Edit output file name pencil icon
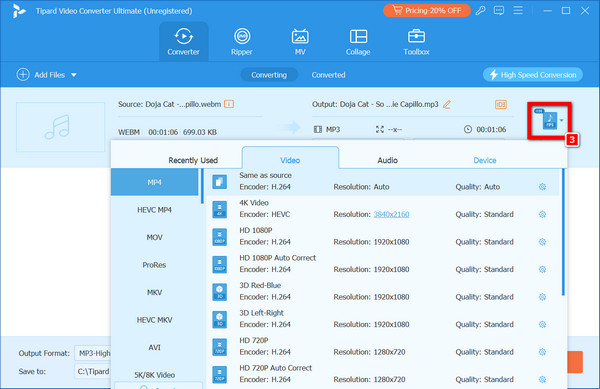Viewport: 600px width, 389px height. (447, 104)
